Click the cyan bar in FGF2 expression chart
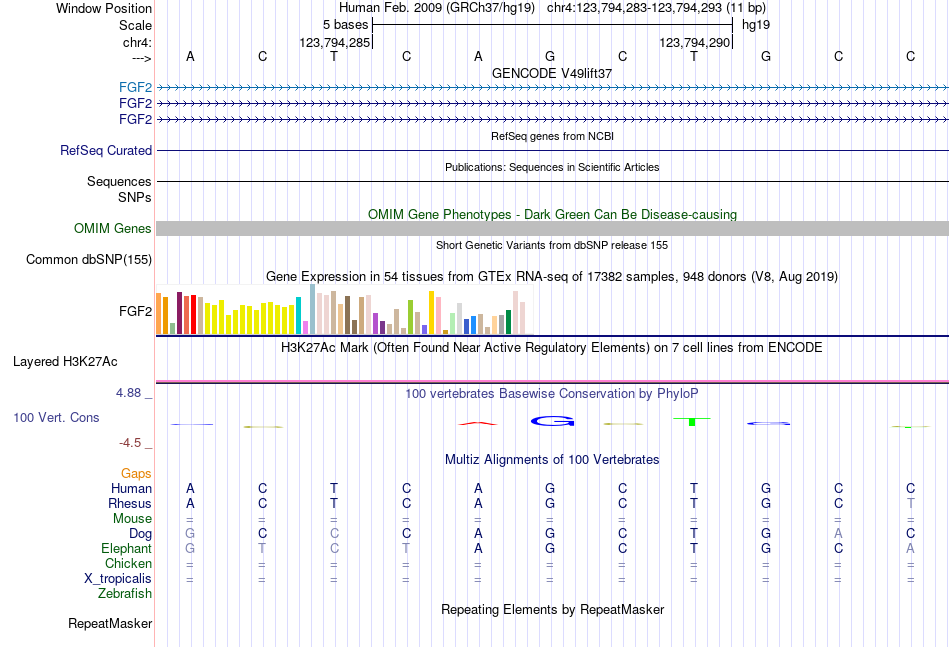 tap(298, 316)
